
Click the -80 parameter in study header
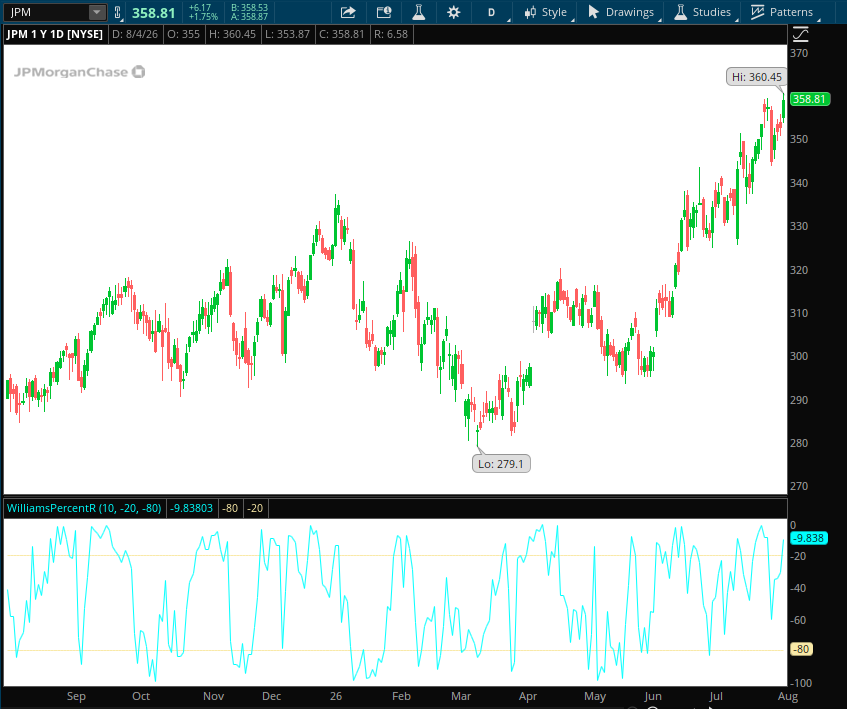[230, 508]
